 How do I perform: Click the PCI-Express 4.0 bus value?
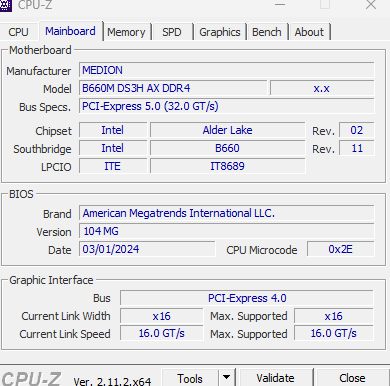click(x=247, y=298)
